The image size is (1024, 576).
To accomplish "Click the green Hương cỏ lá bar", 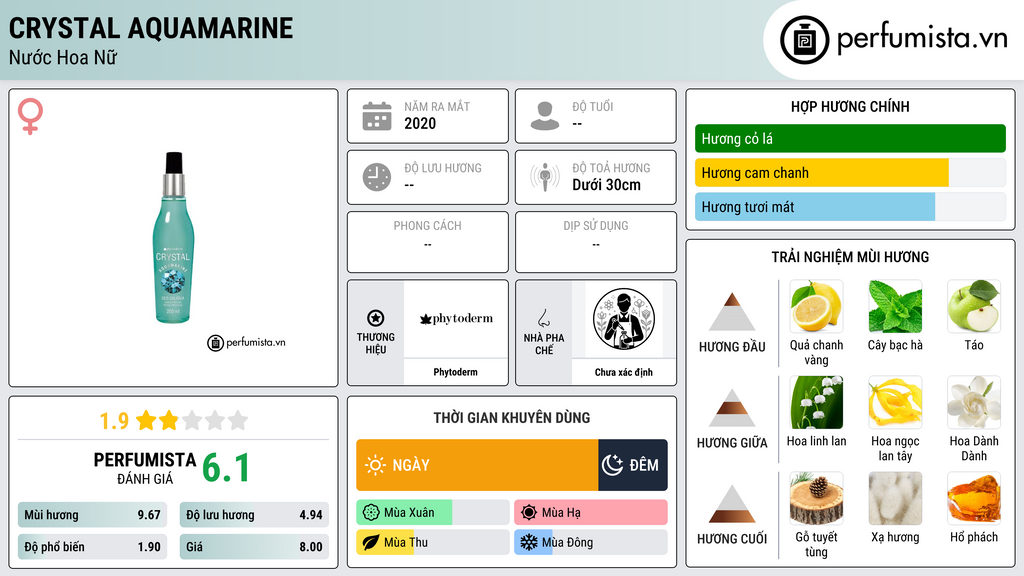I will (x=850, y=138).
